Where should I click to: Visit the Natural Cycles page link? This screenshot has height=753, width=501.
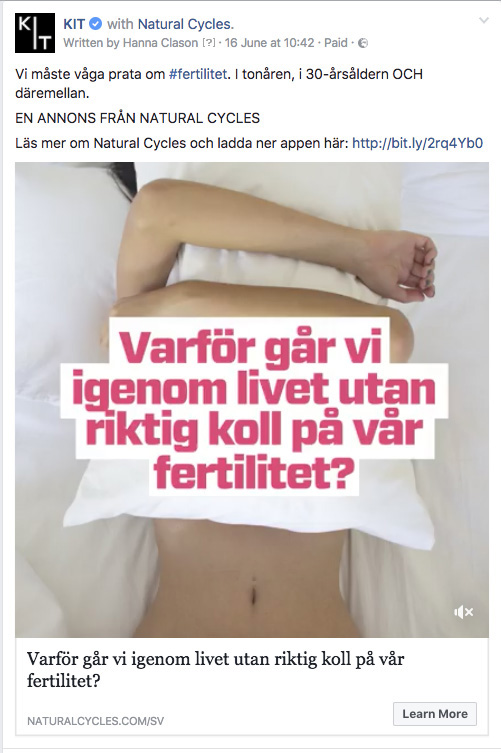point(185,24)
